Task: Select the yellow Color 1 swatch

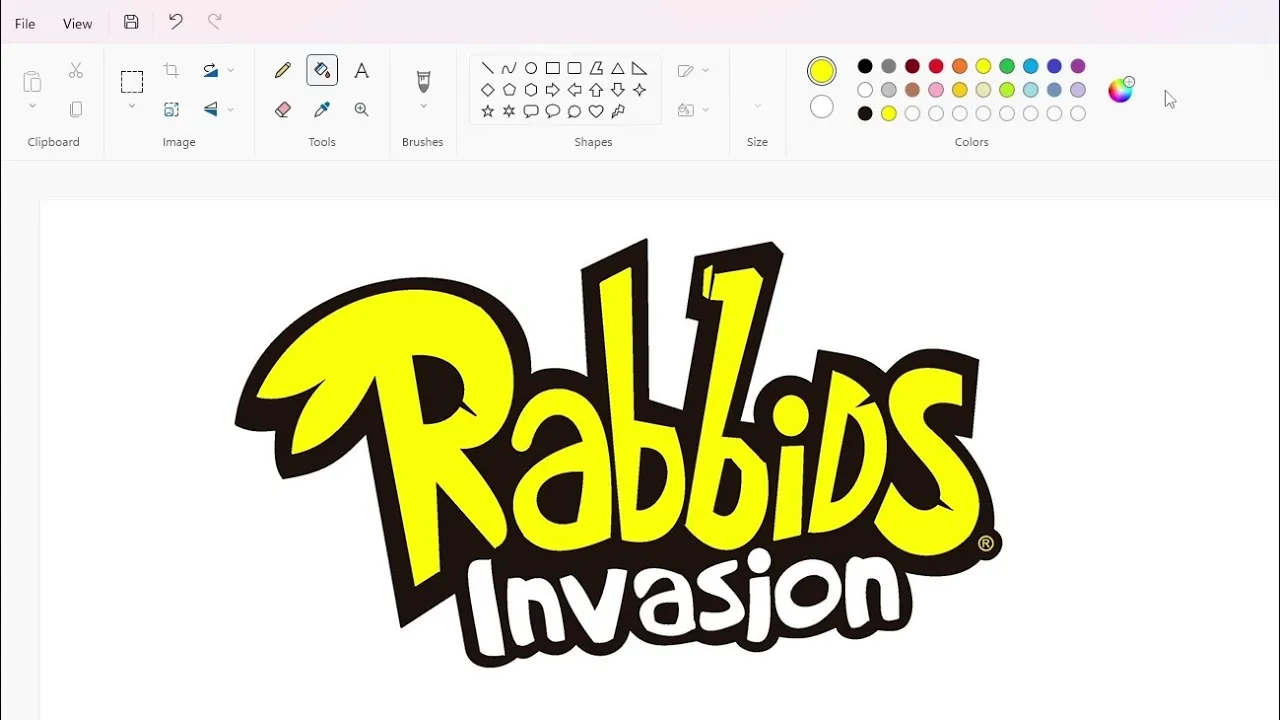Action: click(x=822, y=71)
